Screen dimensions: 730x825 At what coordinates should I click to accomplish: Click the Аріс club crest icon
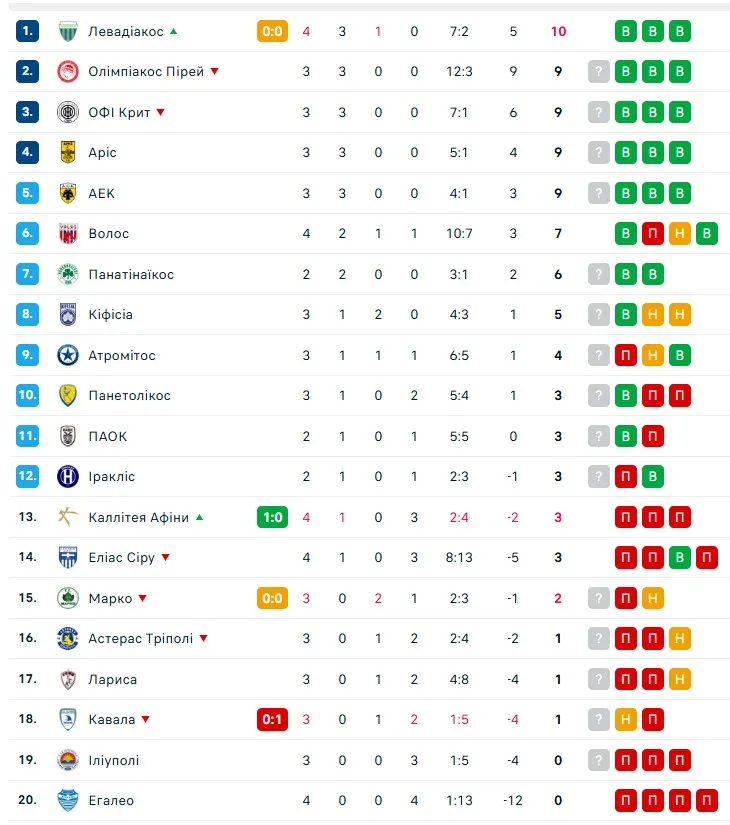tap(68, 153)
